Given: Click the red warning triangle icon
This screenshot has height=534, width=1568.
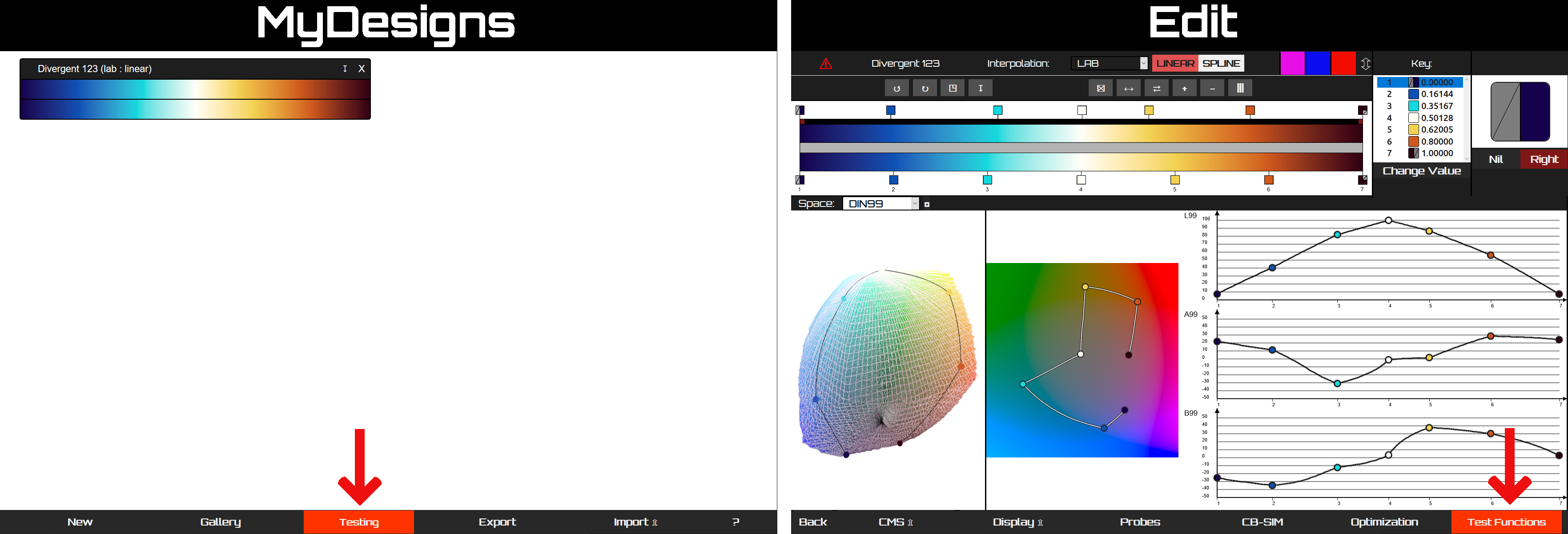Looking at the screenshot, I should (x=825, y=63).
